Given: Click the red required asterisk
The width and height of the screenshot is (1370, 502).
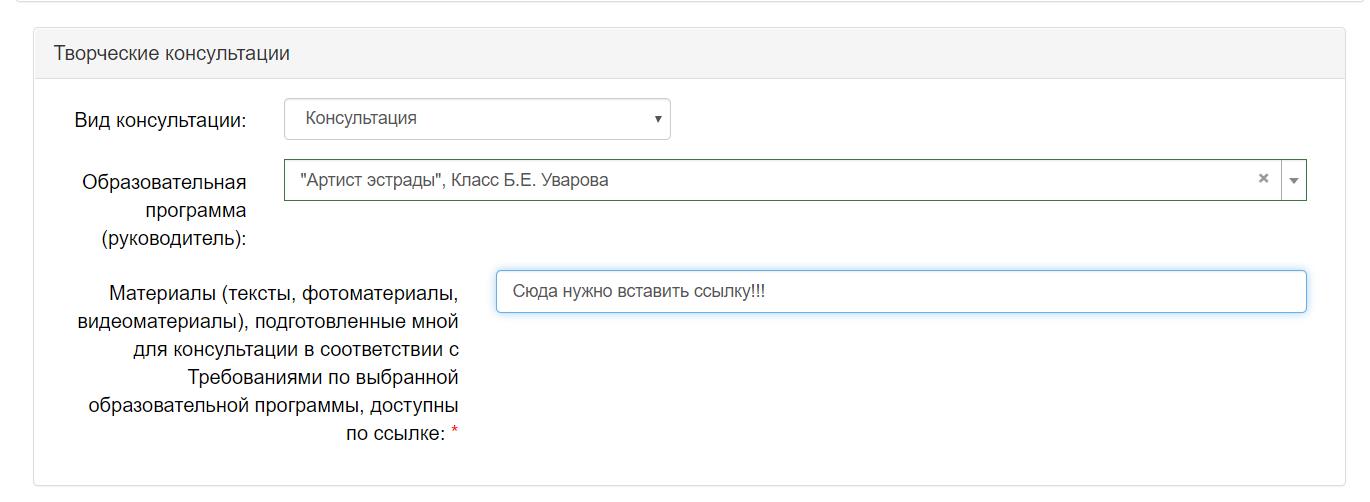Looking at the screenshot, I should point(455,431).
